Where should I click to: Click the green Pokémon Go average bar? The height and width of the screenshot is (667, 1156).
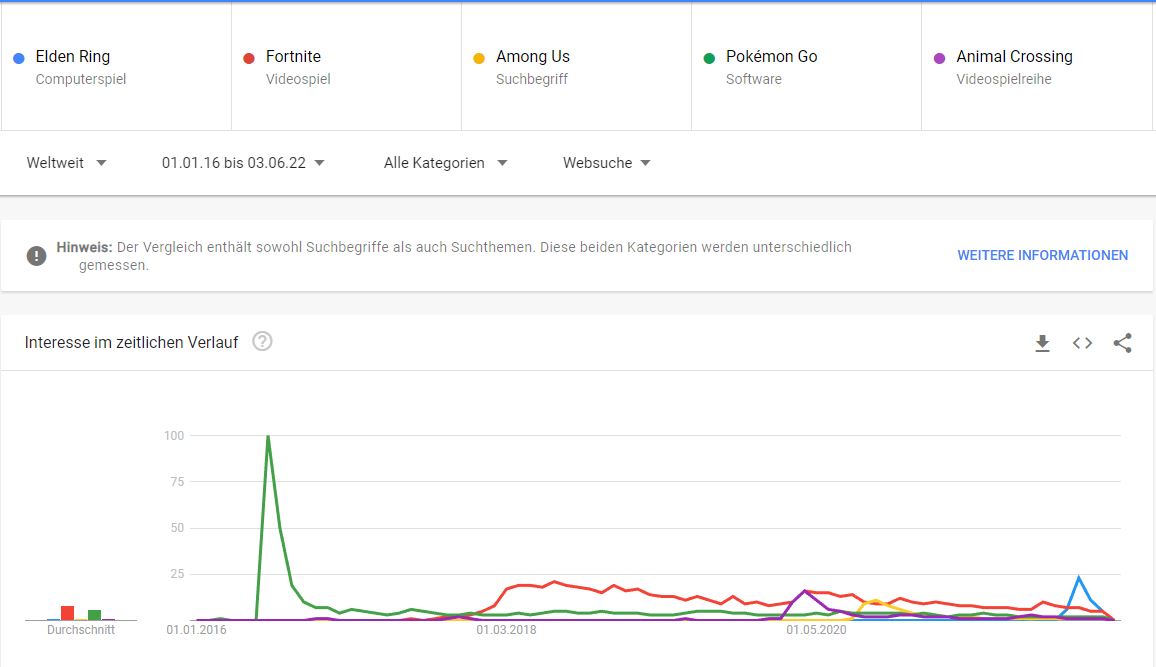94,615
